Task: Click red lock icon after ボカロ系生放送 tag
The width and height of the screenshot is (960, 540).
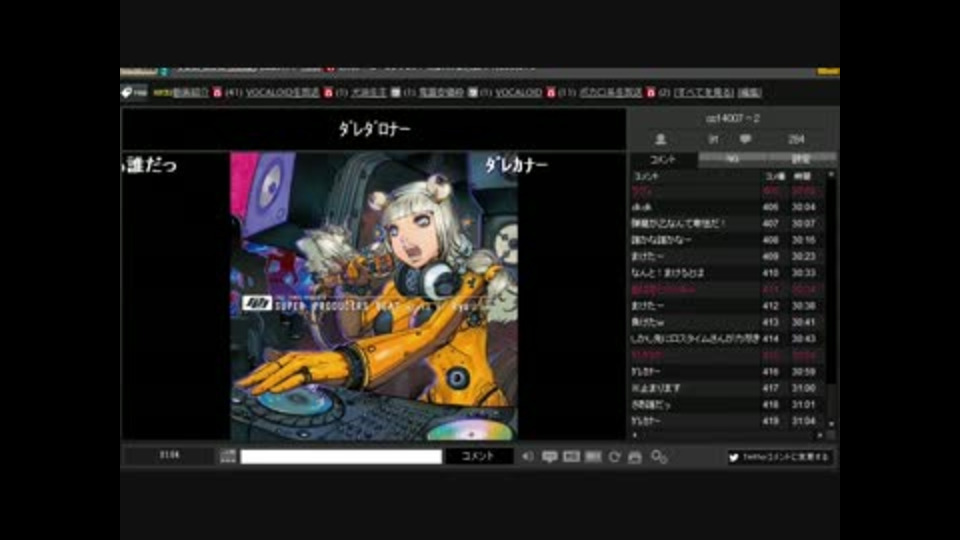Action: pos(650,92)
